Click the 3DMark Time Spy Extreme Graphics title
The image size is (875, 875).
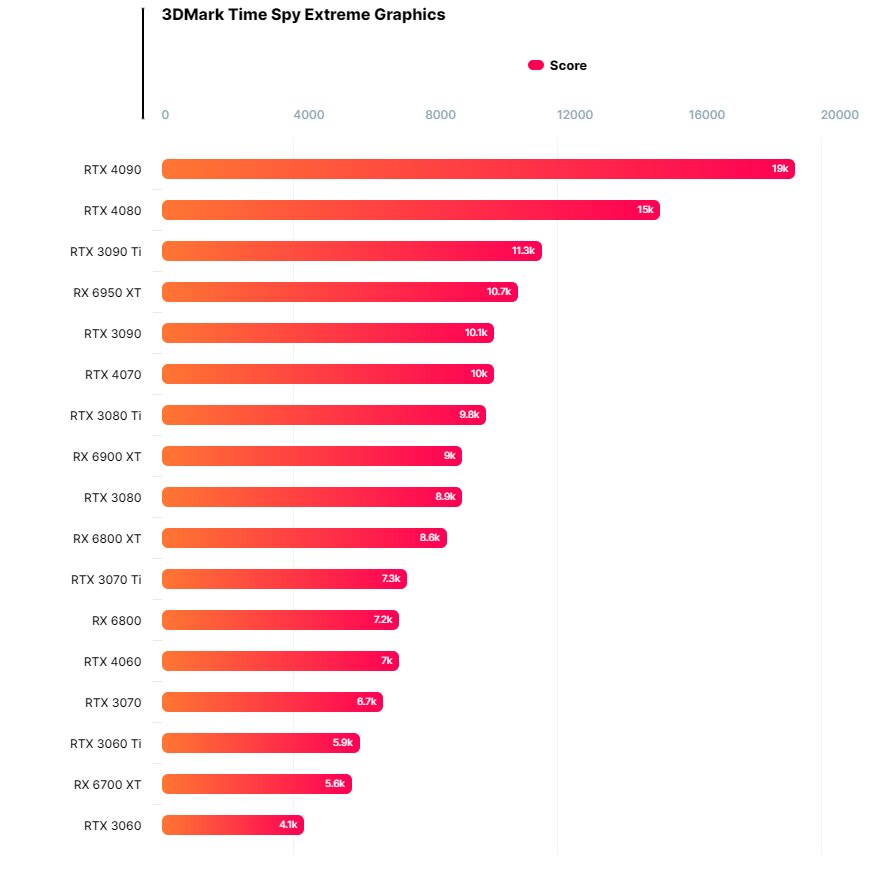click(304, 15)
